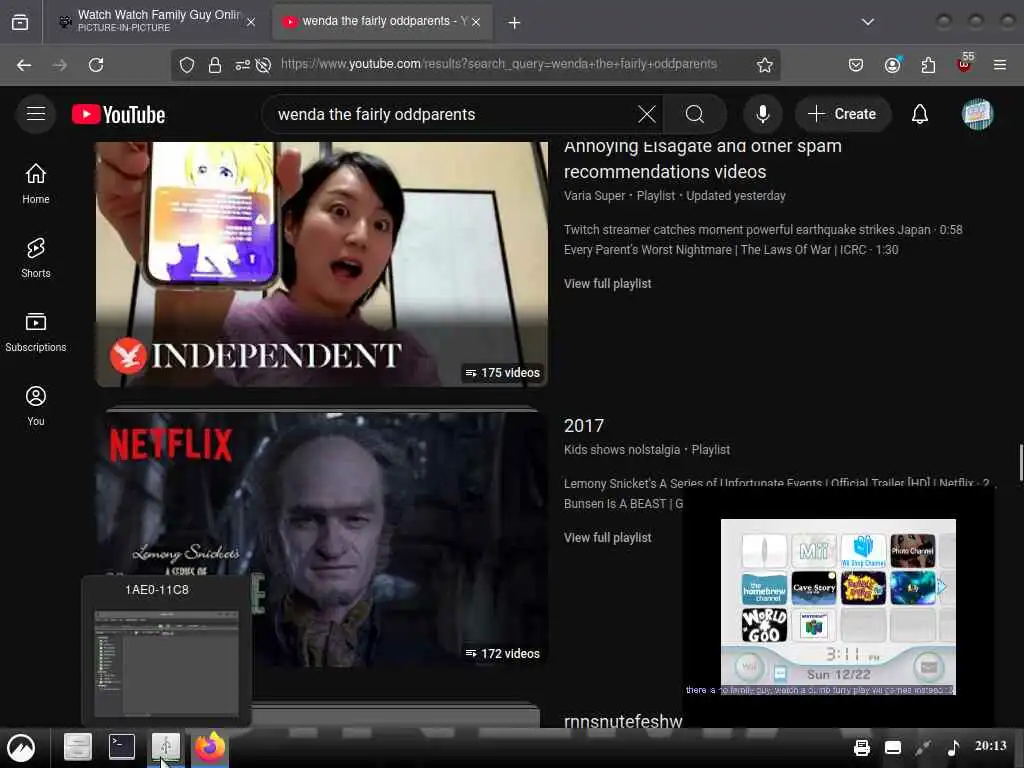Select the wenda the fairly oddparents tab
Image resolution: width=1024 pixels, height=768 pixels.
382,21
